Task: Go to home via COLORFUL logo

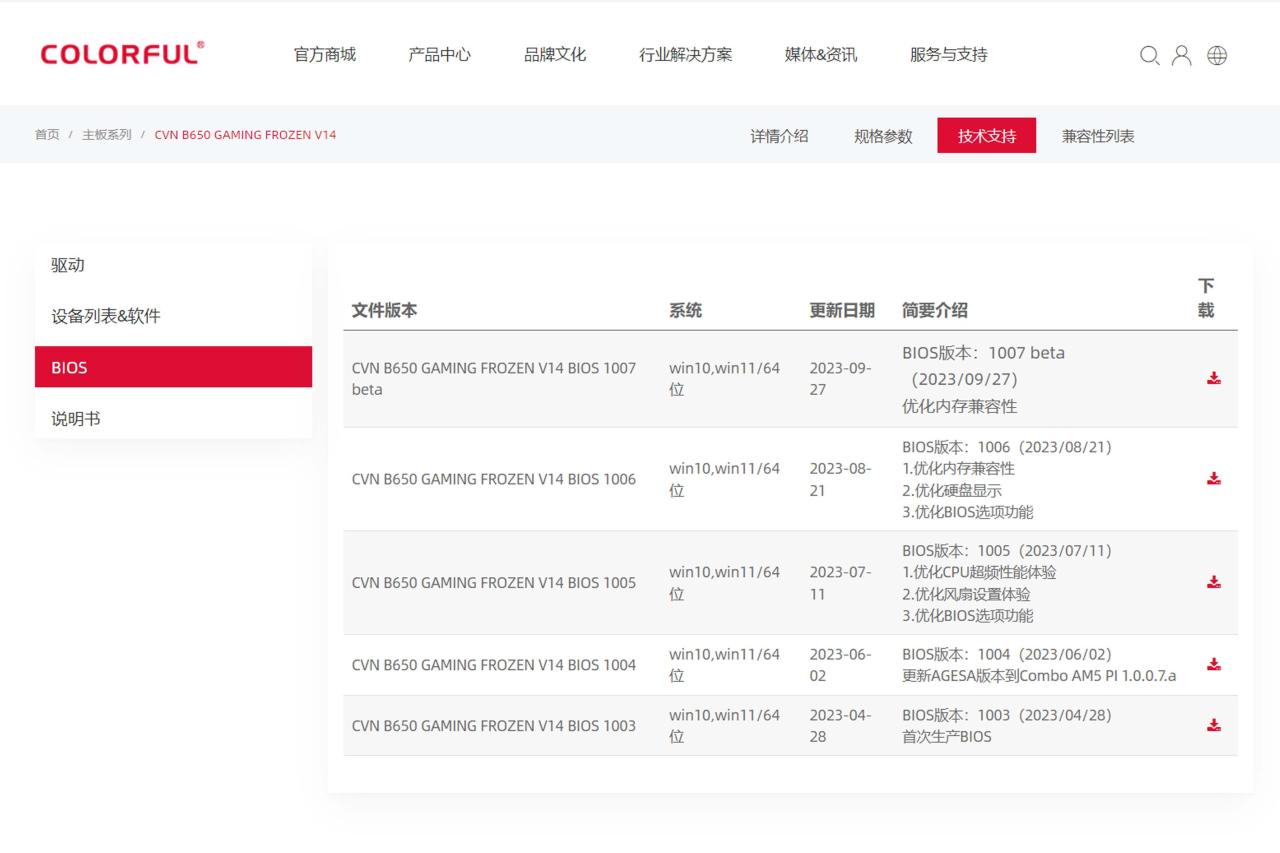Action: pos(122,54)
